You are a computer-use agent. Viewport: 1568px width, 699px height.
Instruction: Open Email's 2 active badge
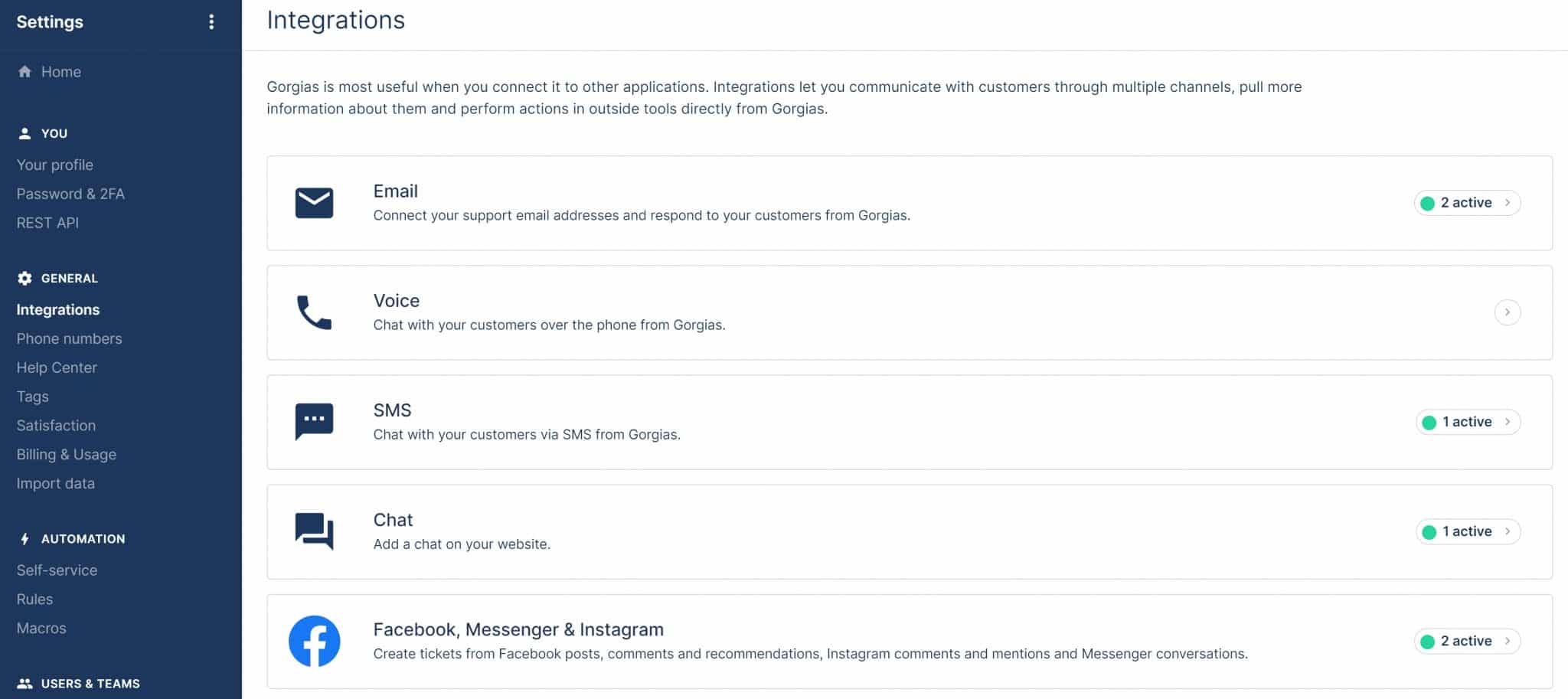pyautogui.click(x=1467, y=203)
